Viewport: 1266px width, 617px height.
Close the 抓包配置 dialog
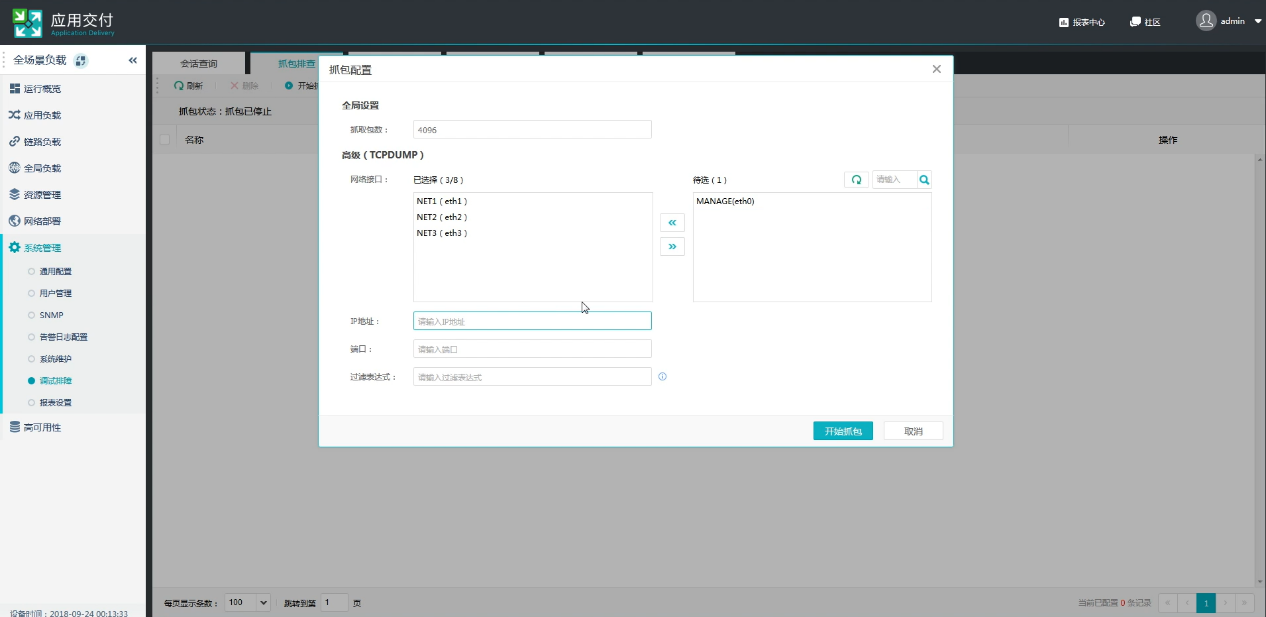pyautogui.click(x=936, y=69)
